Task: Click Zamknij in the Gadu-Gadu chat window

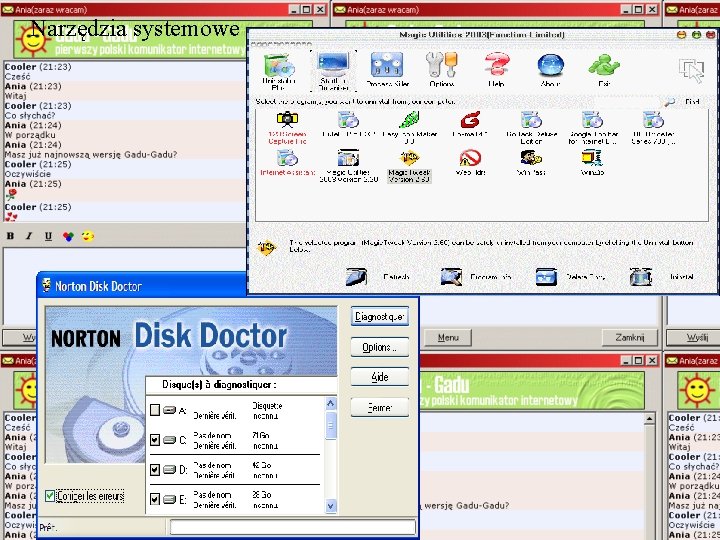Action: (x=630, y=338)
